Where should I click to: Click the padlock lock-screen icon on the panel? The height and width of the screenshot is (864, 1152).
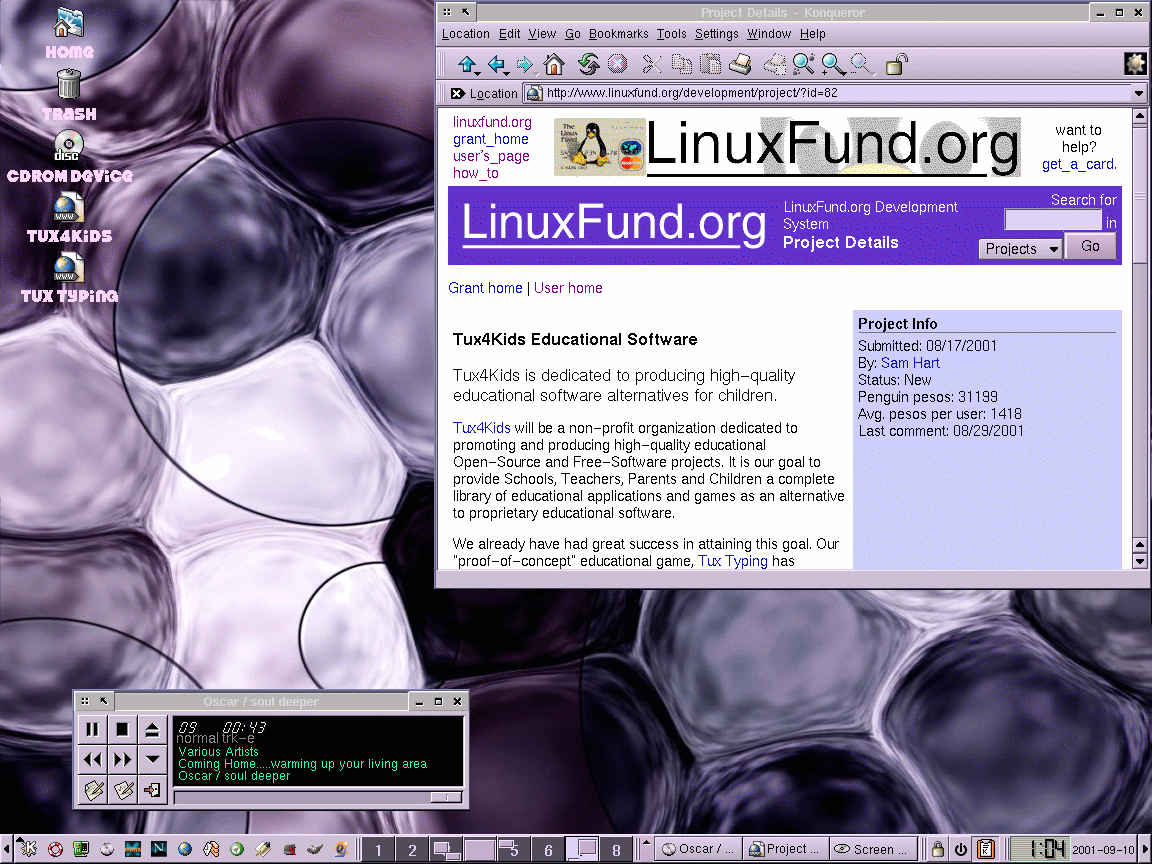pos(937,849)
